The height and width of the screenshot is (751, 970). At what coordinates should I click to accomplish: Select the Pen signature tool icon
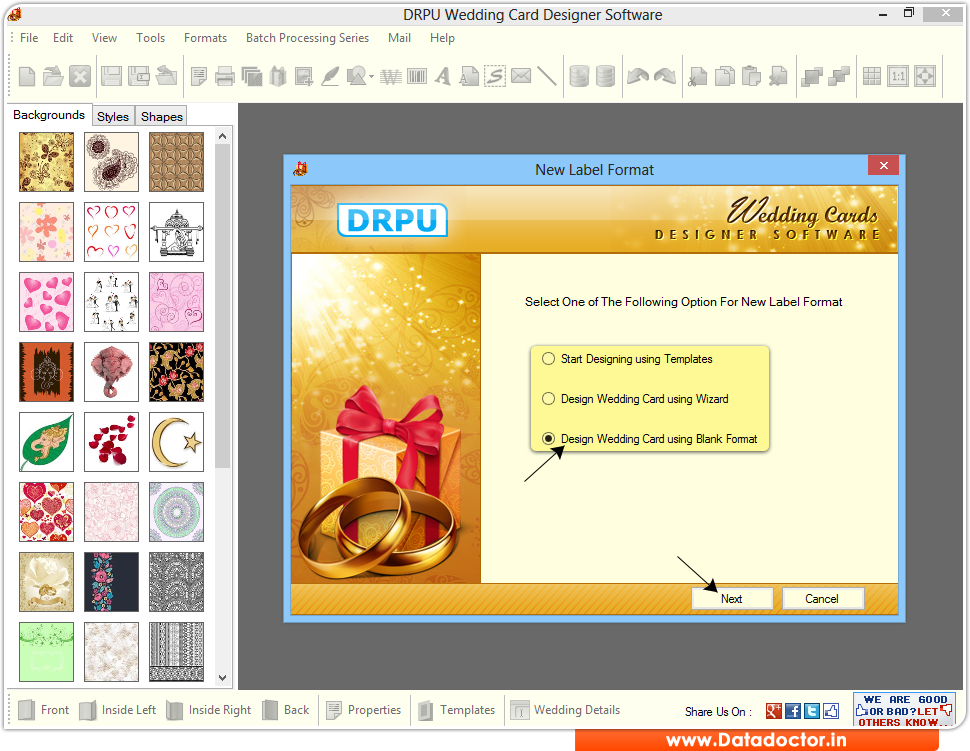(x=329, y=77)
